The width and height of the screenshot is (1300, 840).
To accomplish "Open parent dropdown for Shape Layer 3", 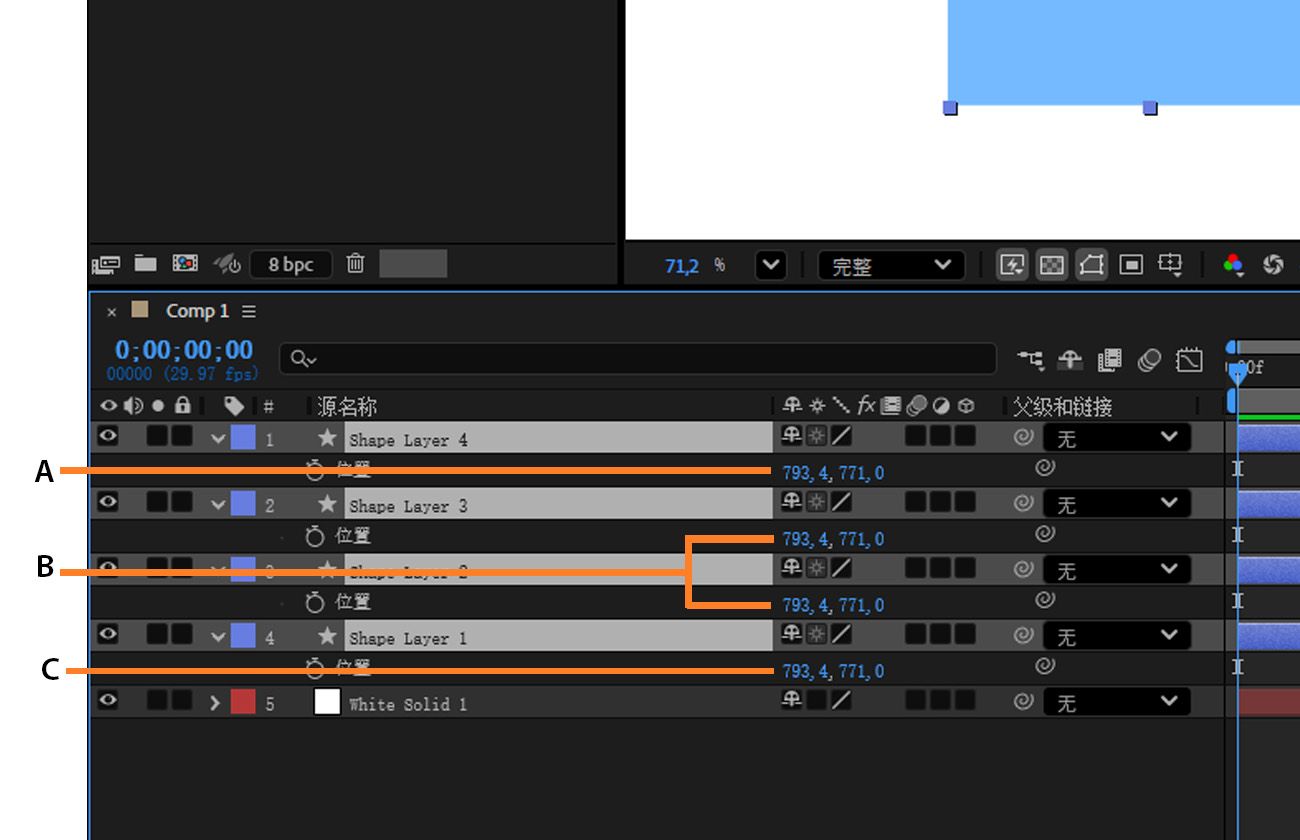I will [1117, 504].
